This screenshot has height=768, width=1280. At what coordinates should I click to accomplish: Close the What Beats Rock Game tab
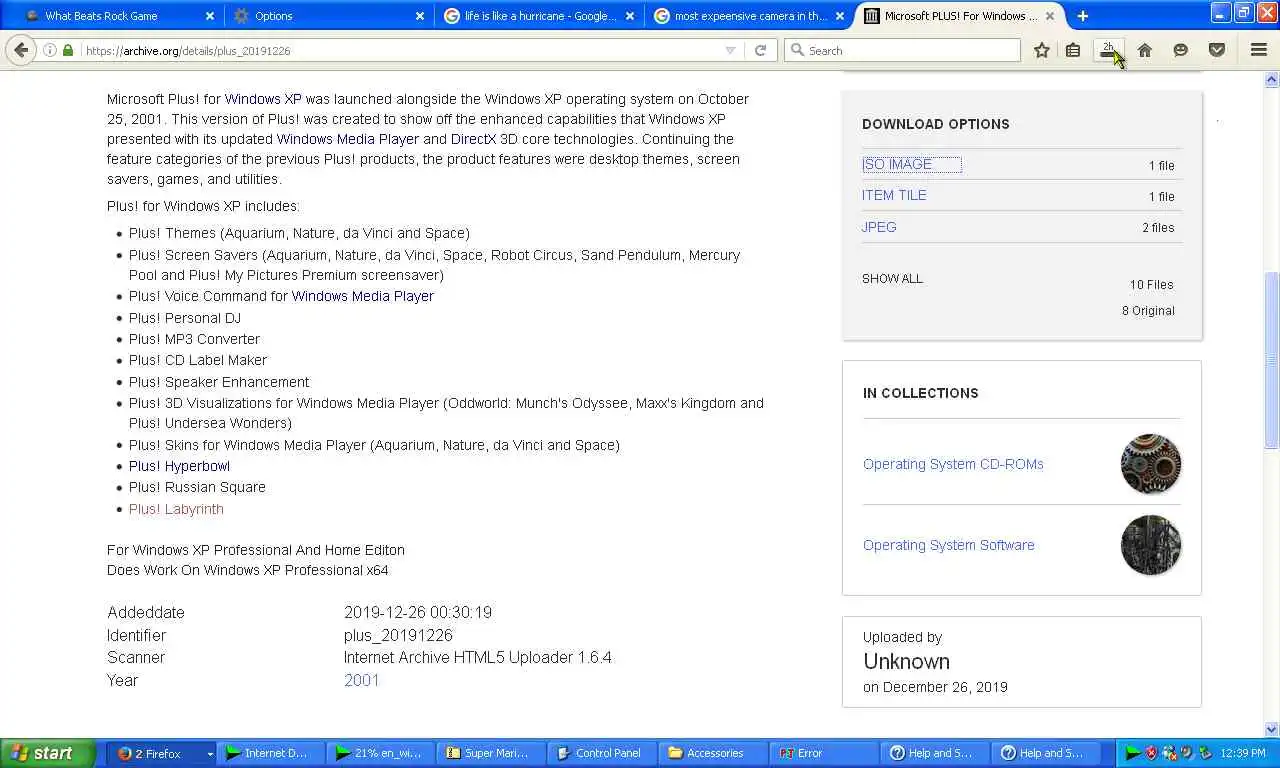[209, 16]
